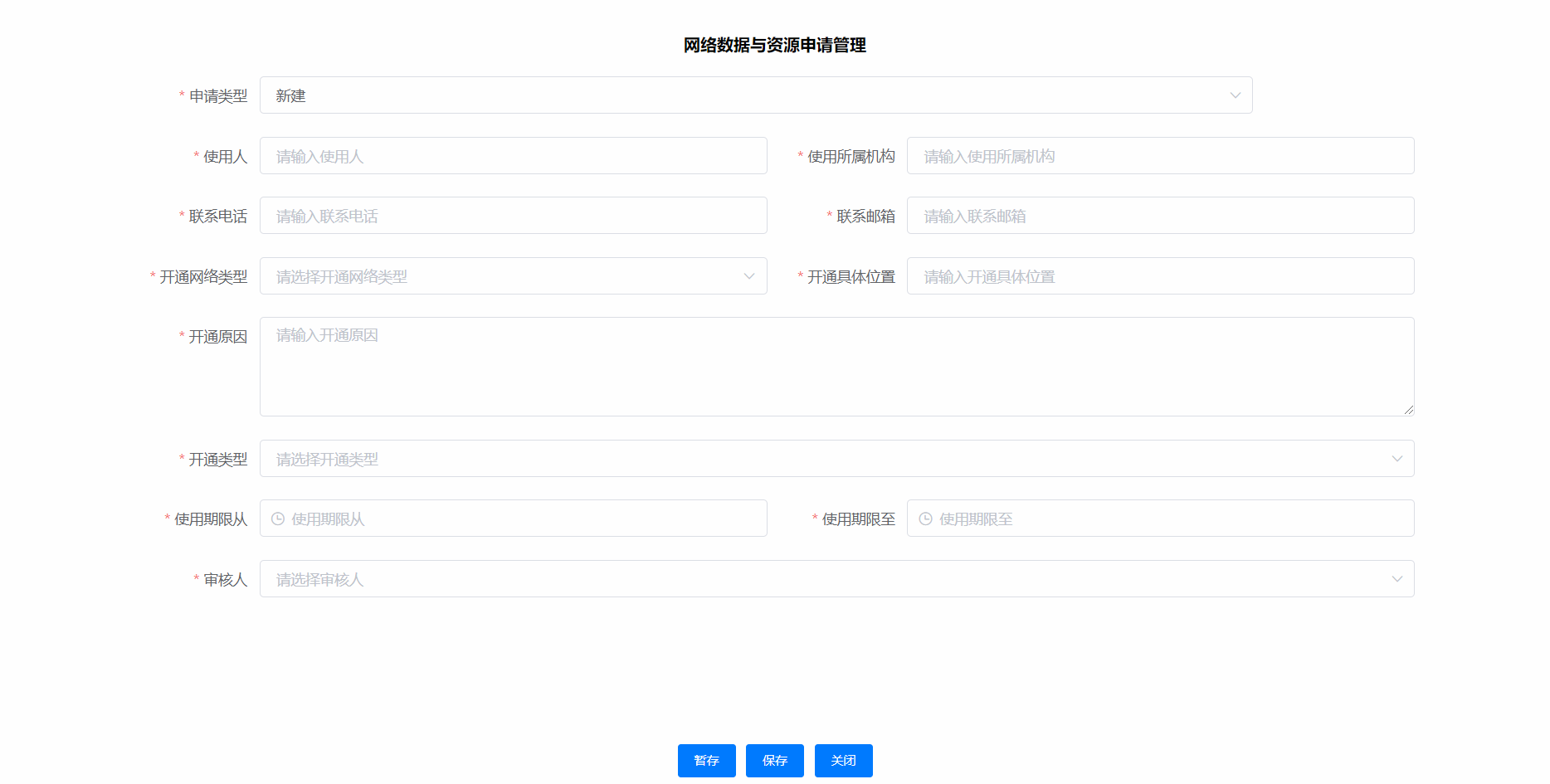
Task: Open the 使用期限从 date picker field
Action: tap(513, 519)
